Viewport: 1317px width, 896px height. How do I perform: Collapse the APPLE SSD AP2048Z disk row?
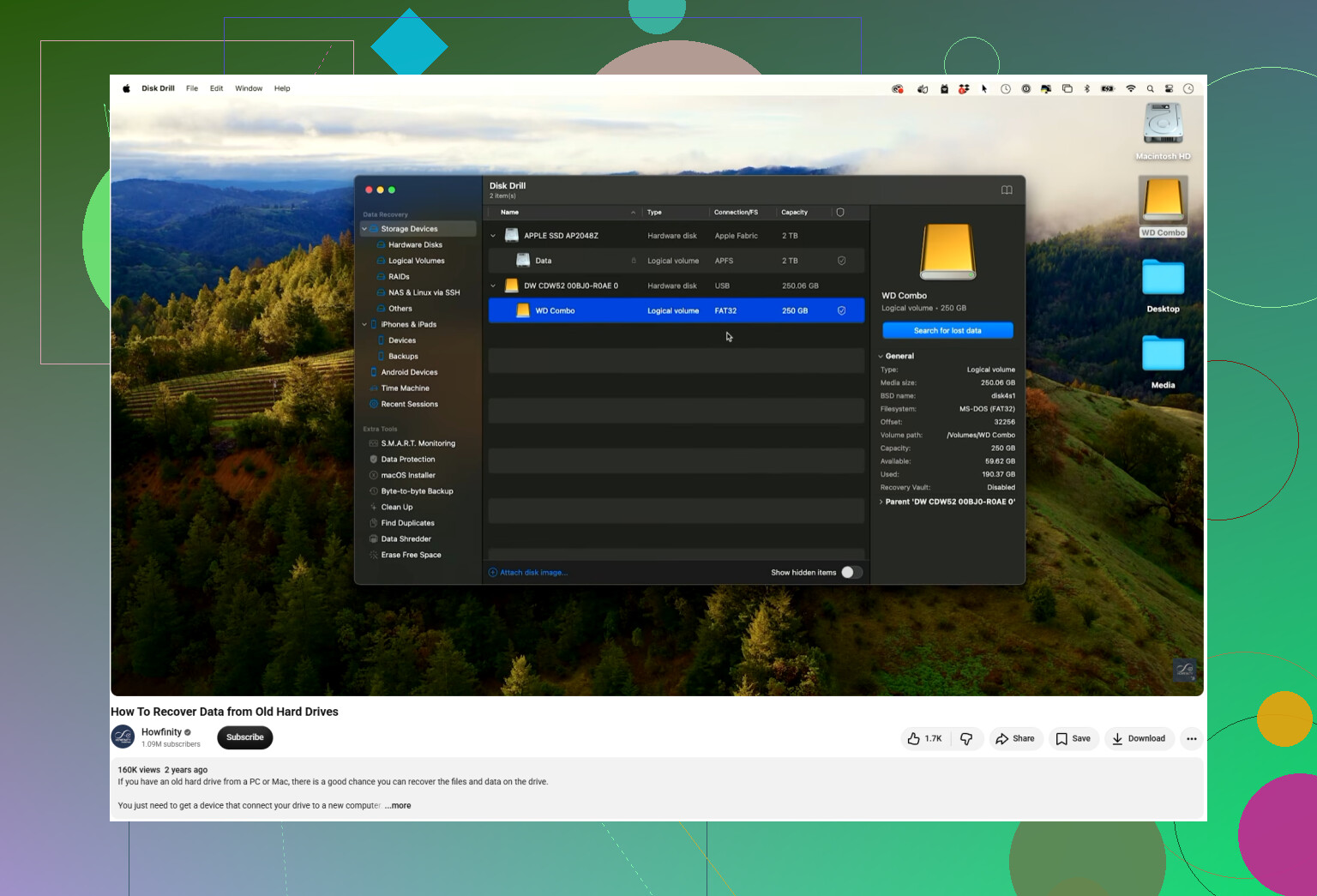[x=493, y=236]
